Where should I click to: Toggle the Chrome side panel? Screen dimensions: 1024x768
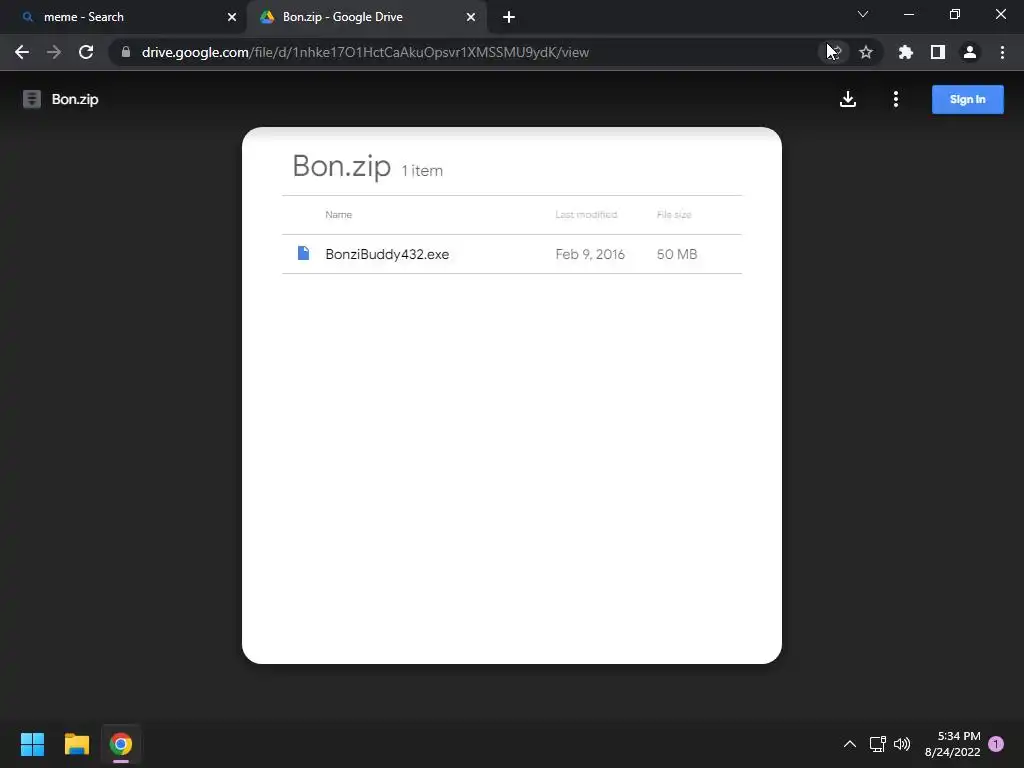(938, 52)
